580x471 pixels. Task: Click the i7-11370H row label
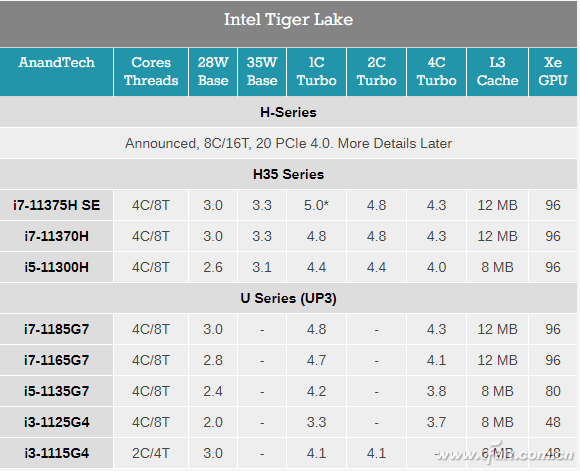[56, 236]
